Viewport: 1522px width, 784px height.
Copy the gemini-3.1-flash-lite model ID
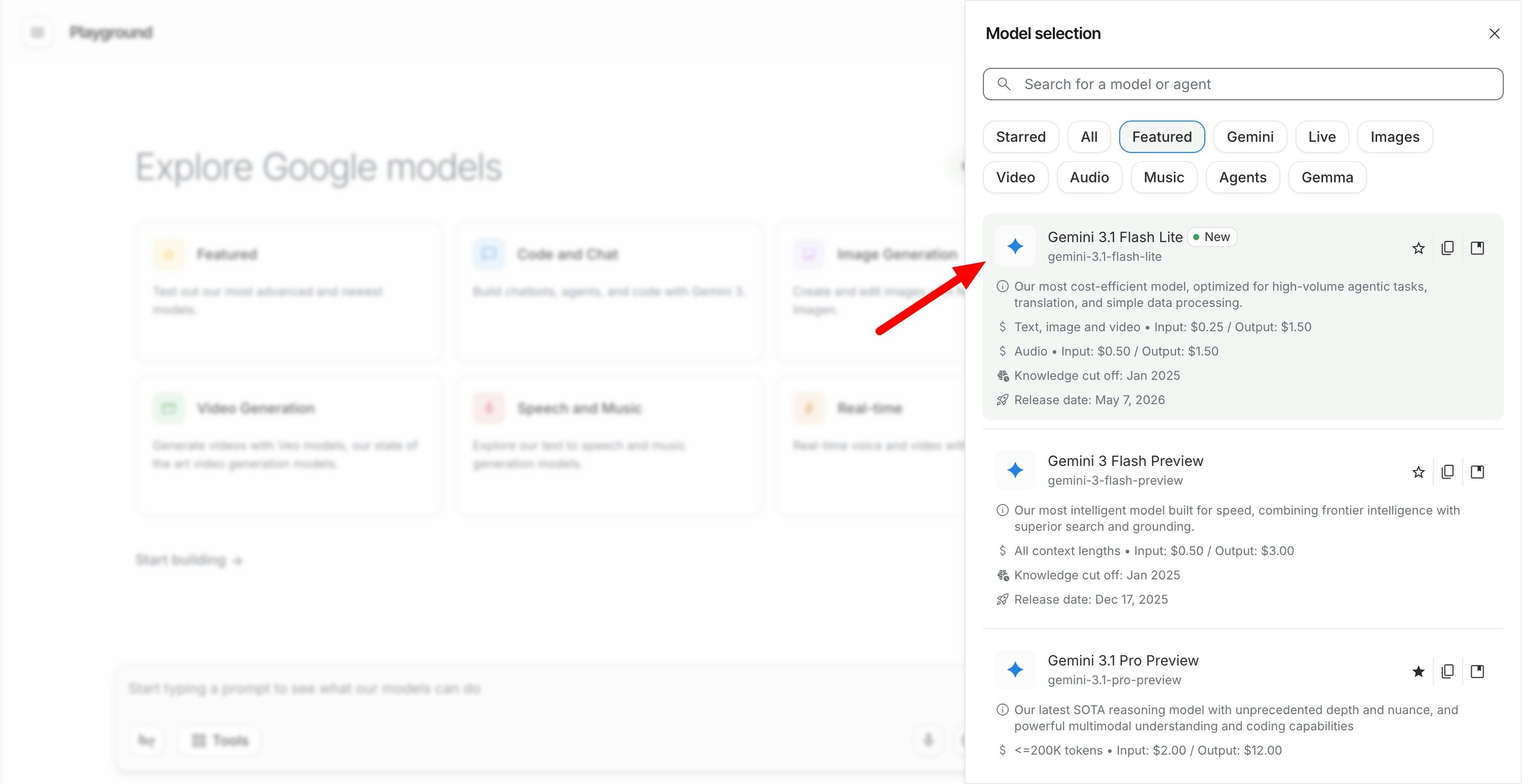pos(1448,248)
